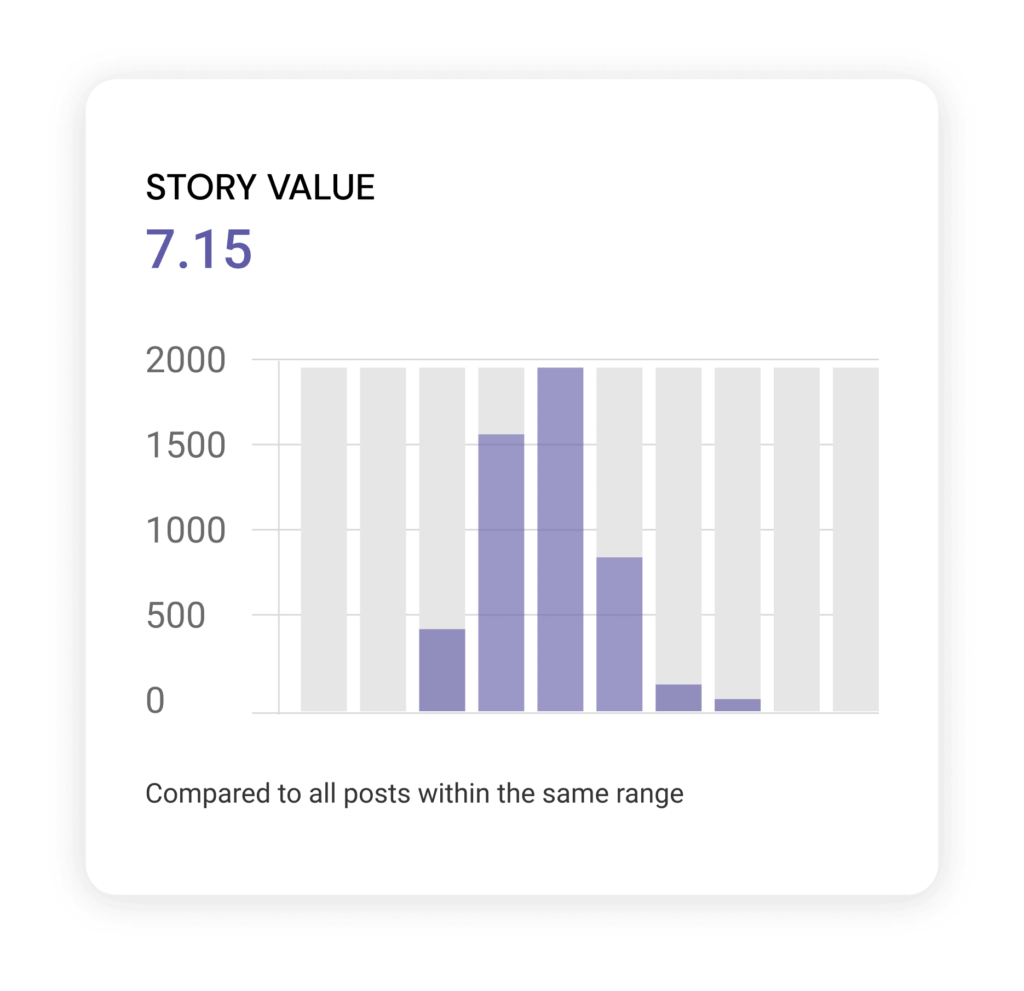
Task: Click the last gray bar on the right
Action: (x=855, y=540)
